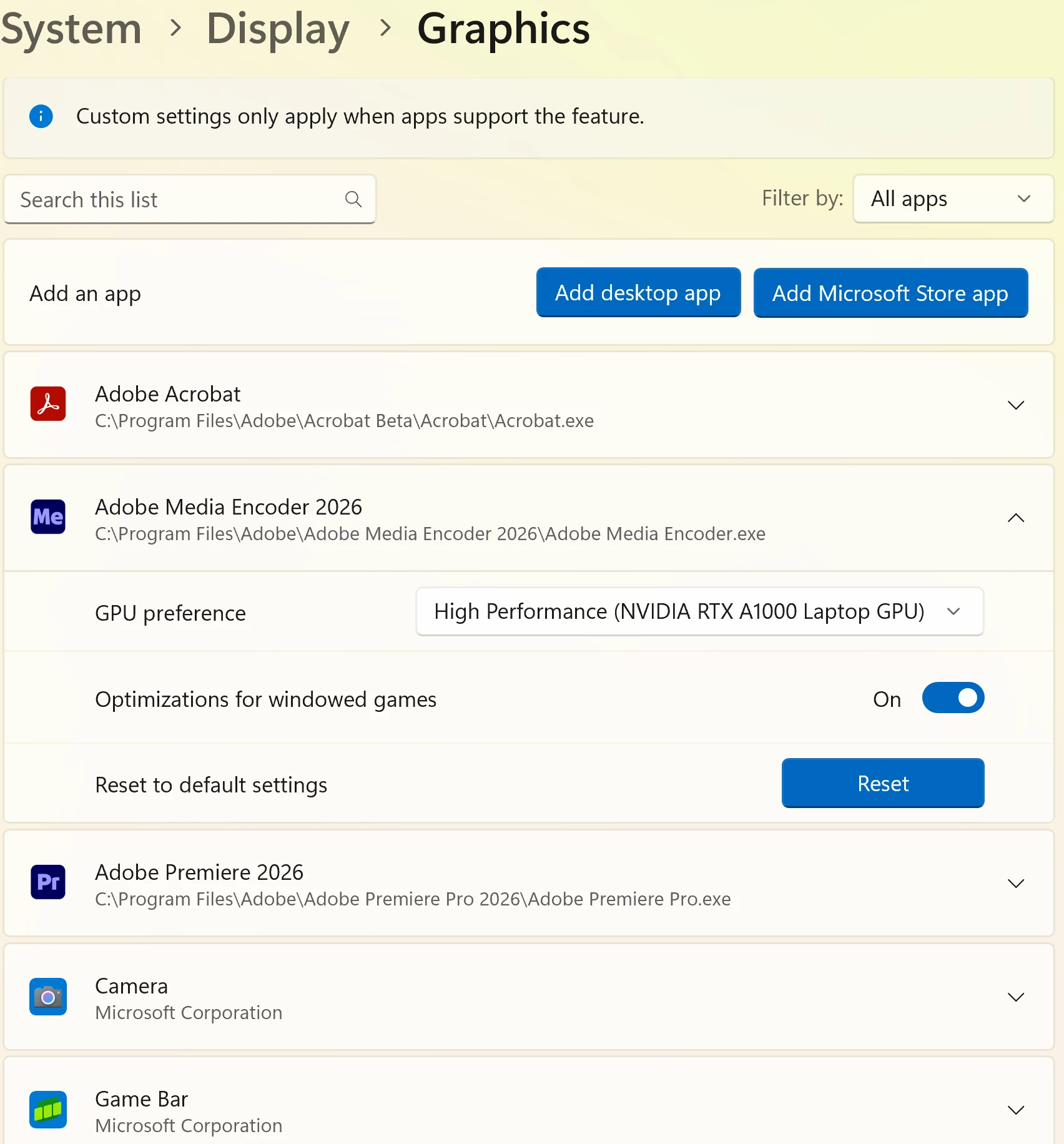Click Add desktop app button
The image size is (1064, 1144).
(638, 293)
